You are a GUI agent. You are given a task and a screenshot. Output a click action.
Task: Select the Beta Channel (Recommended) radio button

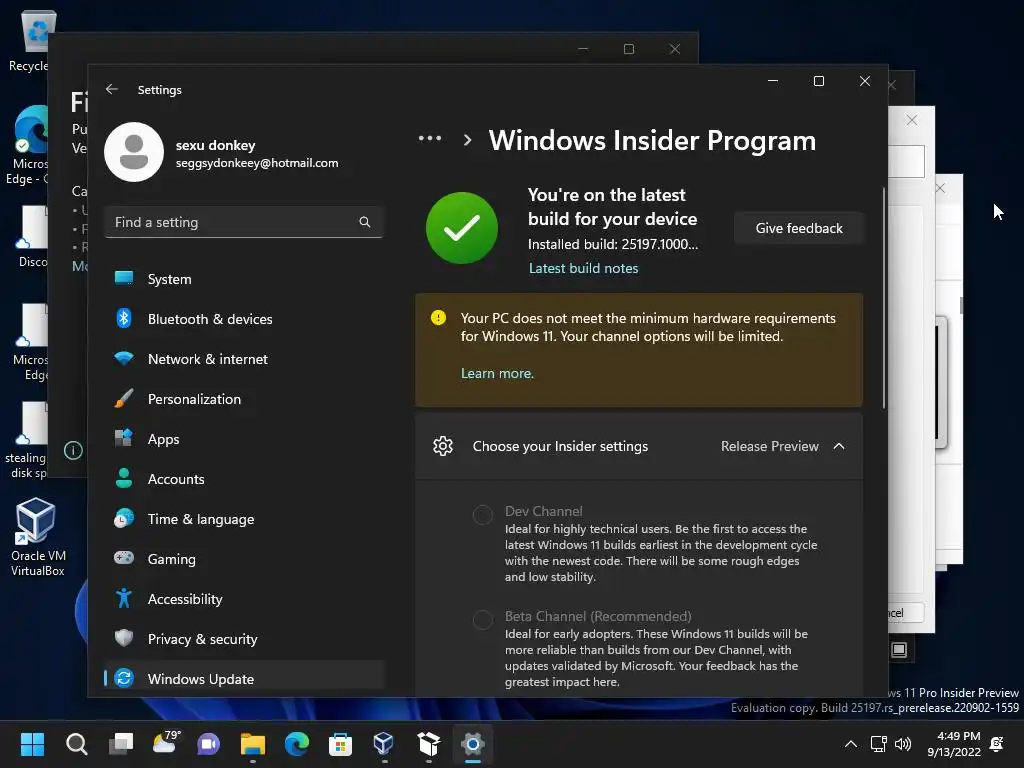coord(483,619)
